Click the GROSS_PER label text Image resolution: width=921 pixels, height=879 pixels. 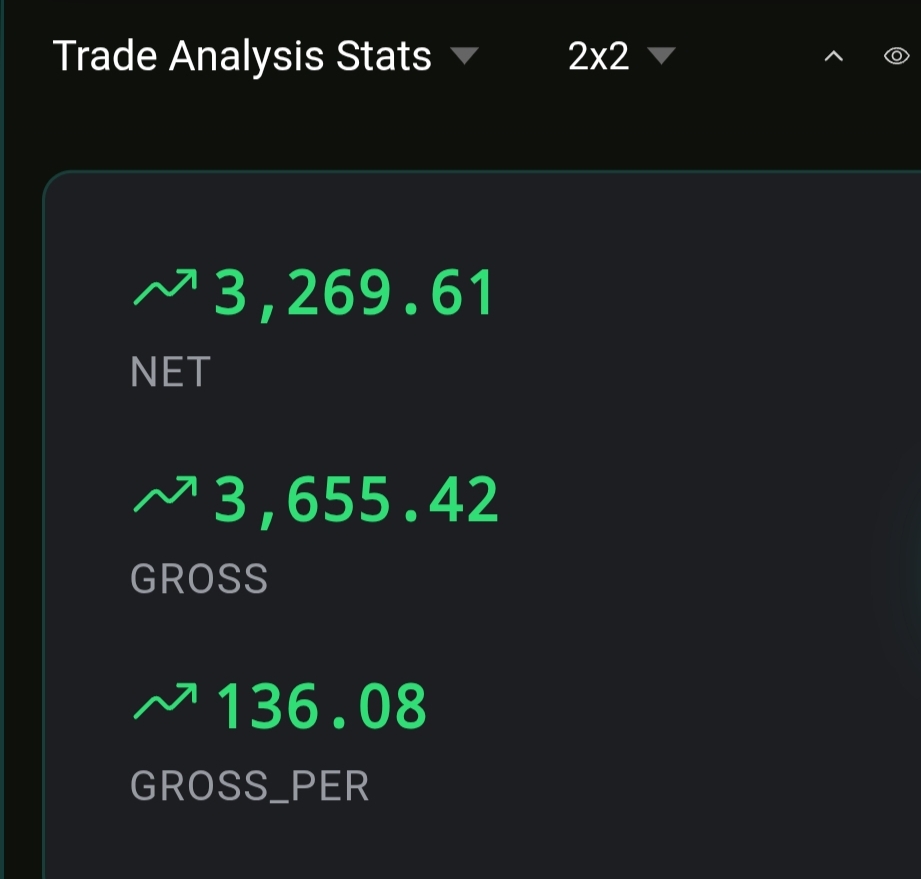click(x=250, y=786)
